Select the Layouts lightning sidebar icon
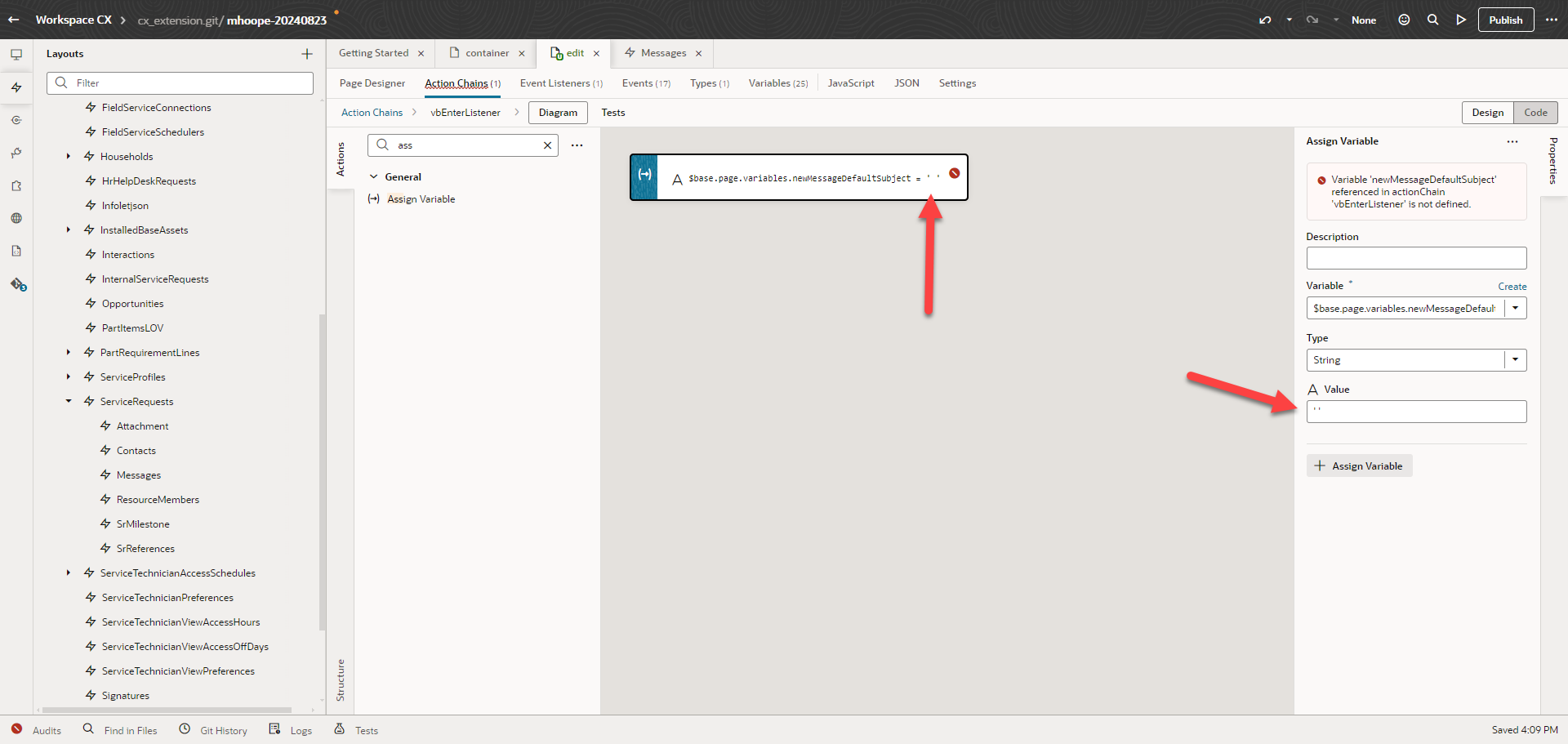Screen dimensions: 1568x744 click(16, 87)
